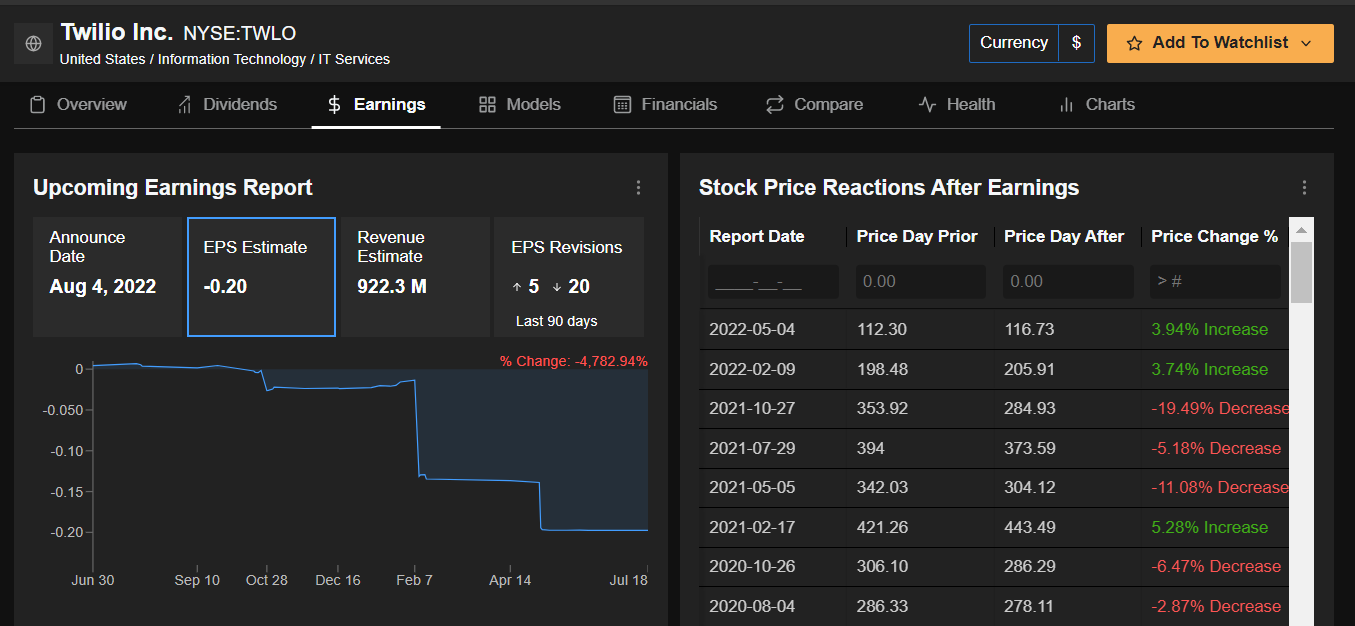Click the United States breadcrumb text
This screenshot has height=626, width=1355.
[x=102, y=60]
